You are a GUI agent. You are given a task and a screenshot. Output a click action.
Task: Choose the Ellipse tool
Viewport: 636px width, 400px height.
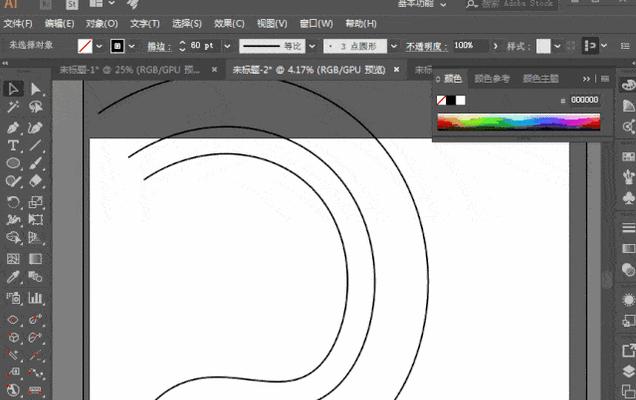click(x=13, y=163)
